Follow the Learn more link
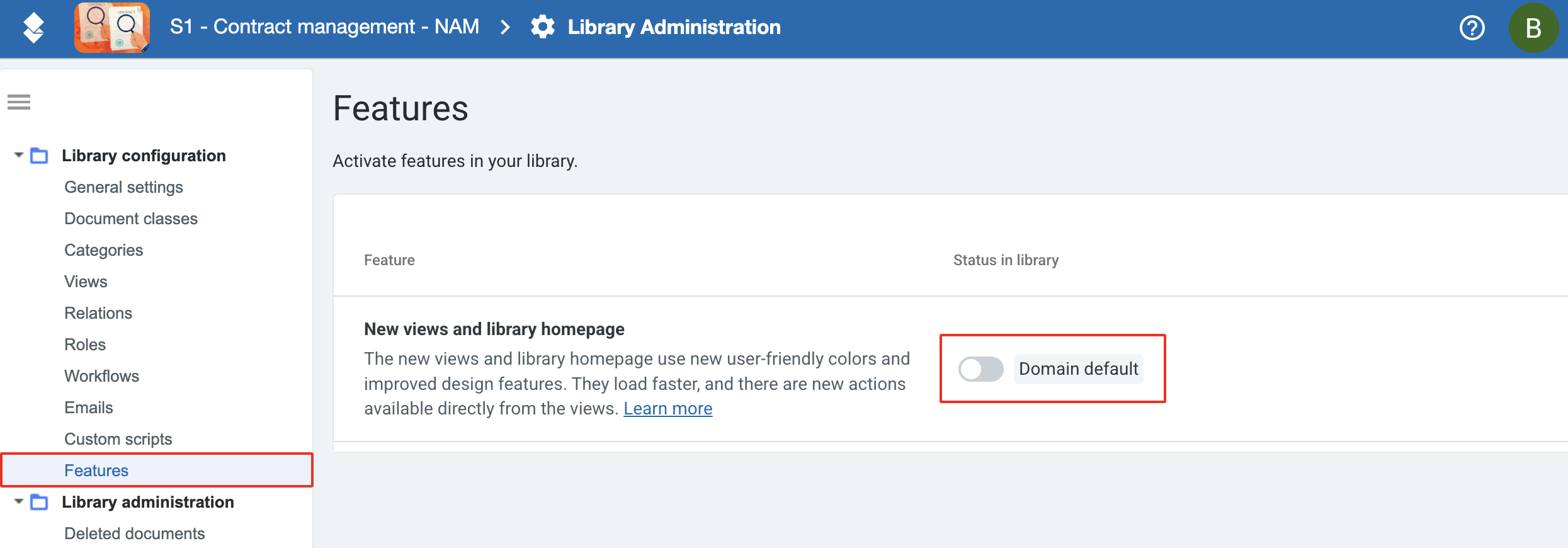1568x548 pixels. [668, 409]
